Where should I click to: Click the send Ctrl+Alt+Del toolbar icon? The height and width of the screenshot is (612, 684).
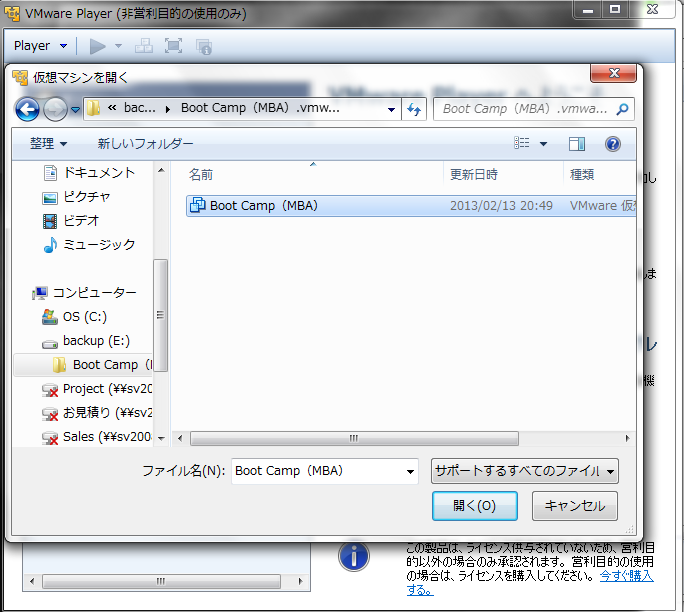pos(144,46)
